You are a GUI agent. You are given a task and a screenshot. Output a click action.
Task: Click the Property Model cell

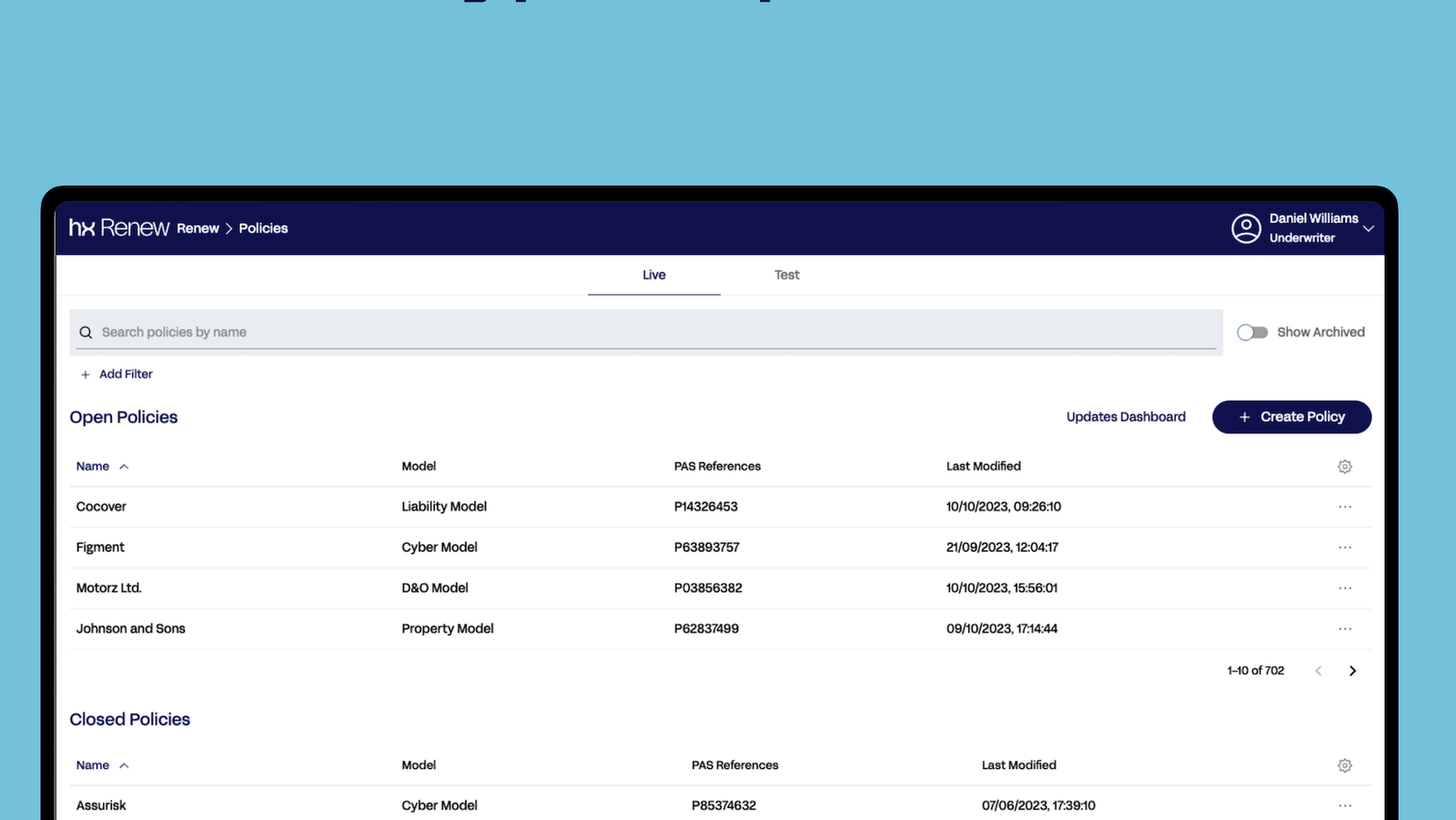tap(448, 629)
